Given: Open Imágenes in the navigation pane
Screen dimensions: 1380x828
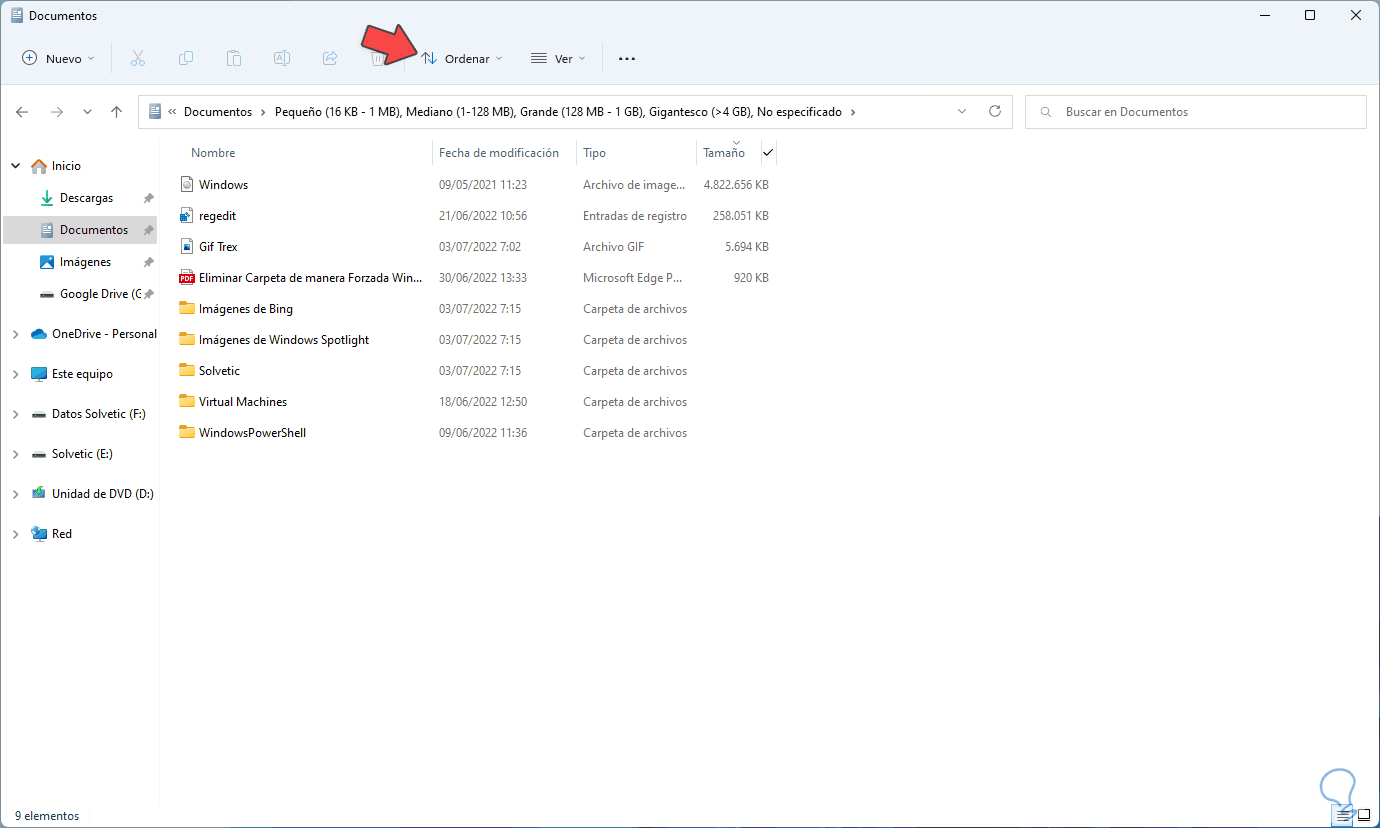Looking at the screenshot, I should click(85, 262).
